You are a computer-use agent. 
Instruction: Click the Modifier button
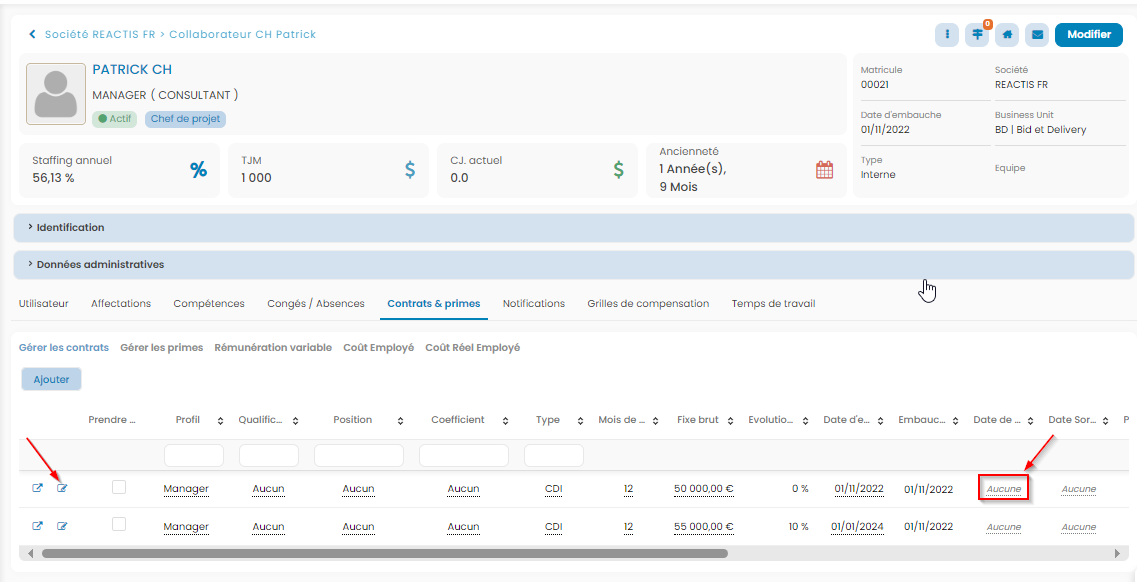pyautogui.click(x=1088, y=35)
